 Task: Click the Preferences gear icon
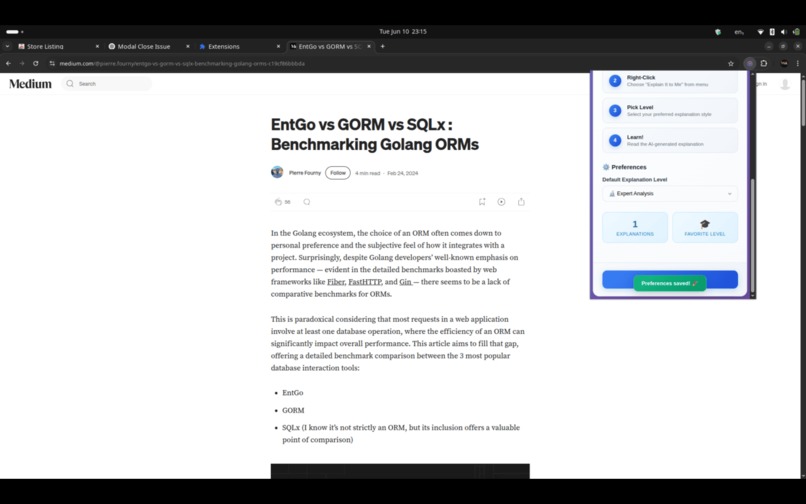click(606, 167)
